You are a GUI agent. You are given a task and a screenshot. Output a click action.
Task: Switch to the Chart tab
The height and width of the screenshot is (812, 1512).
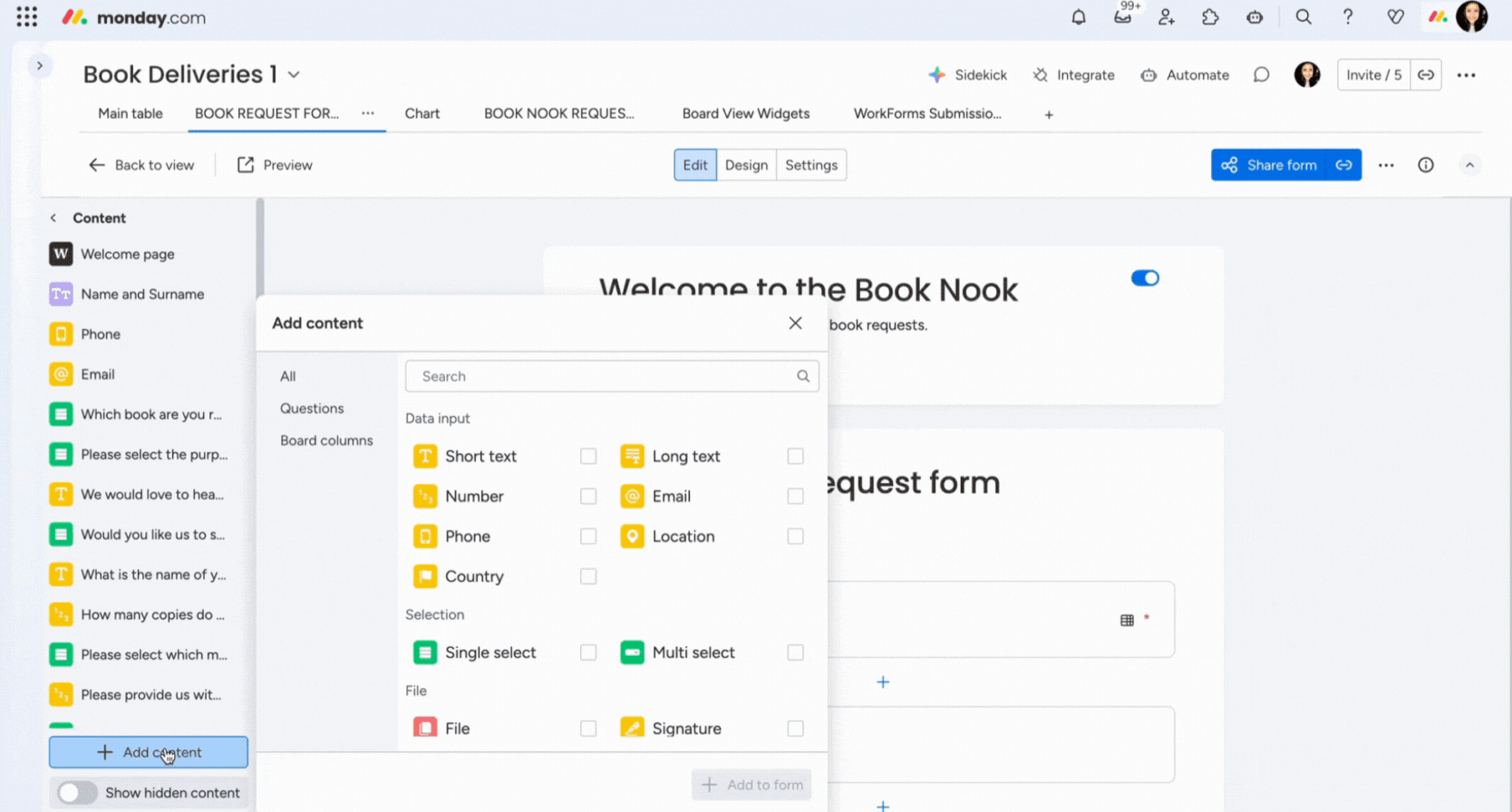coord(422,113)
